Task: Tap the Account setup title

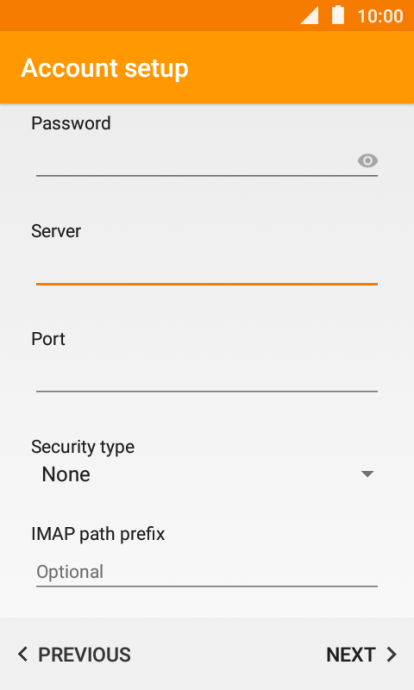Action: click(x=105, y=68)
